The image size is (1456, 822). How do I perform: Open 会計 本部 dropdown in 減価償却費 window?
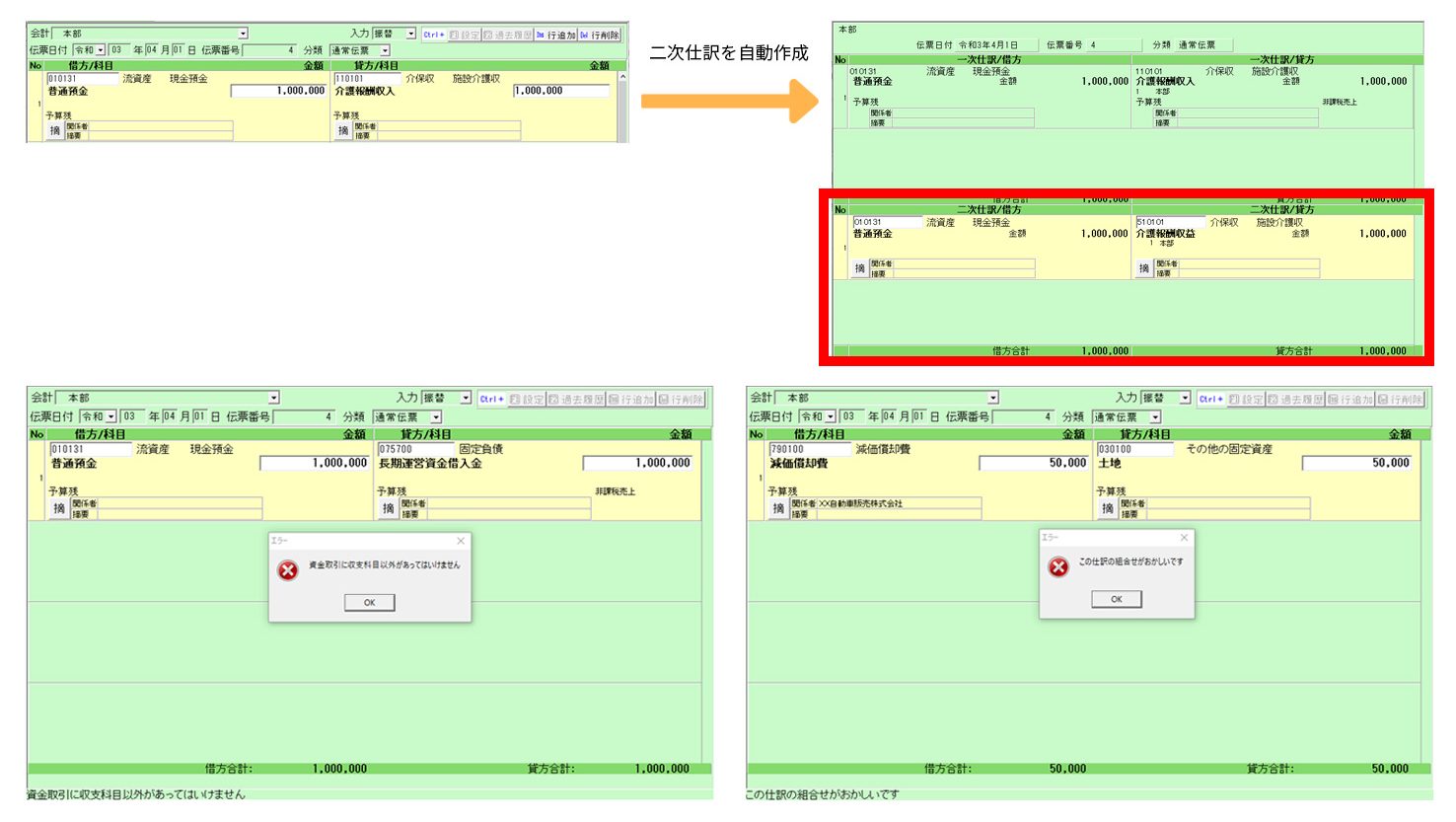tap(993, 398)
